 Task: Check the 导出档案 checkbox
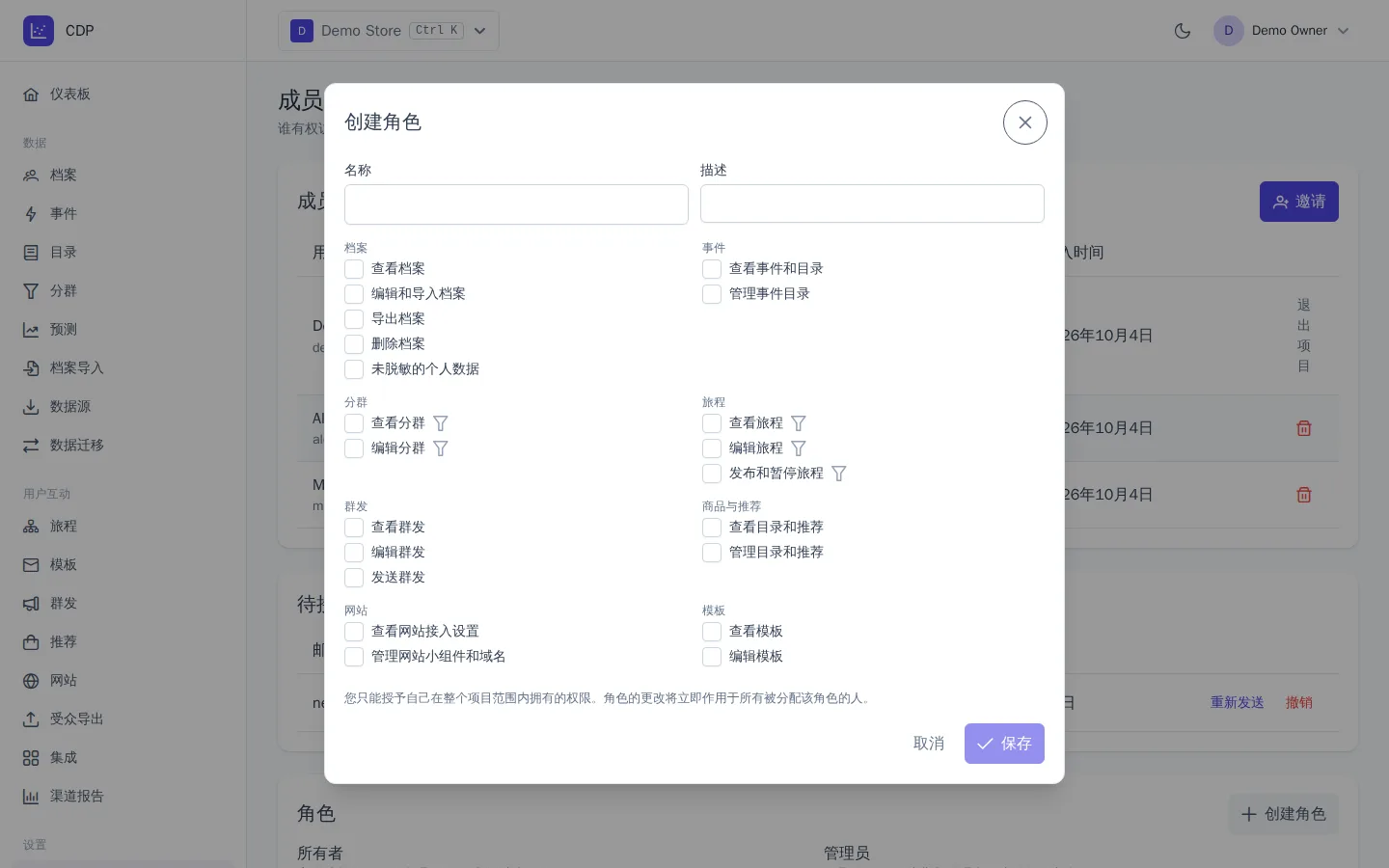354,319
